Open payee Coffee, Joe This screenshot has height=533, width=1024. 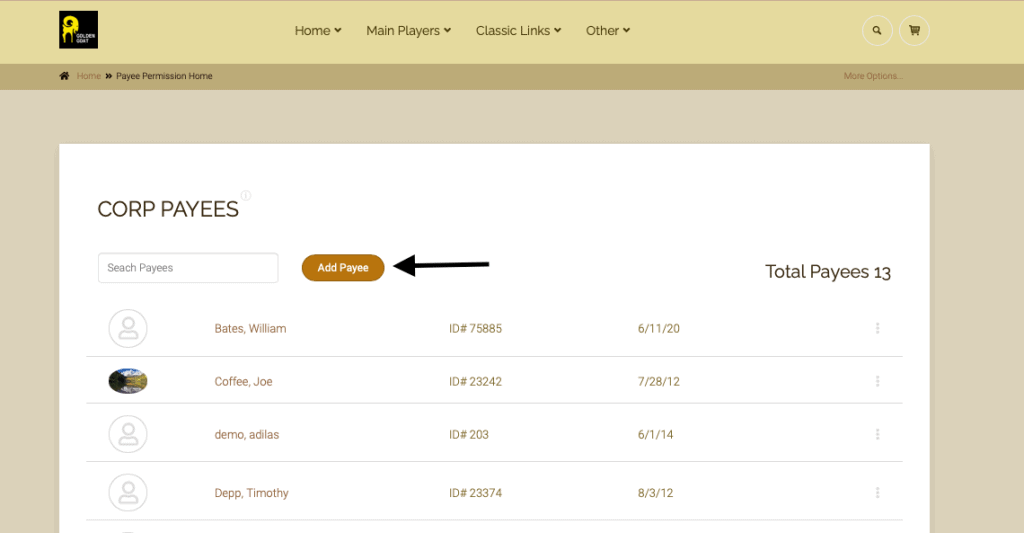click(244, 381)
